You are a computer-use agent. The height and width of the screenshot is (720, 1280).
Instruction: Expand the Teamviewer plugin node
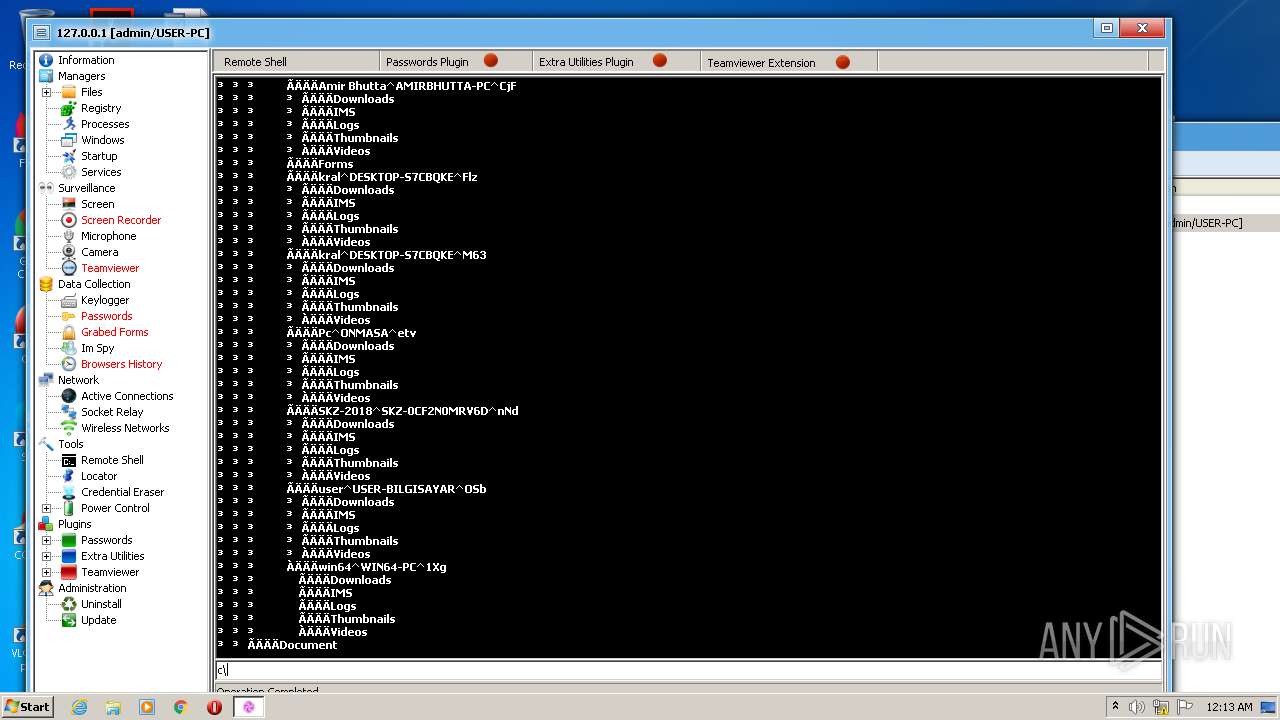point(46,572)
